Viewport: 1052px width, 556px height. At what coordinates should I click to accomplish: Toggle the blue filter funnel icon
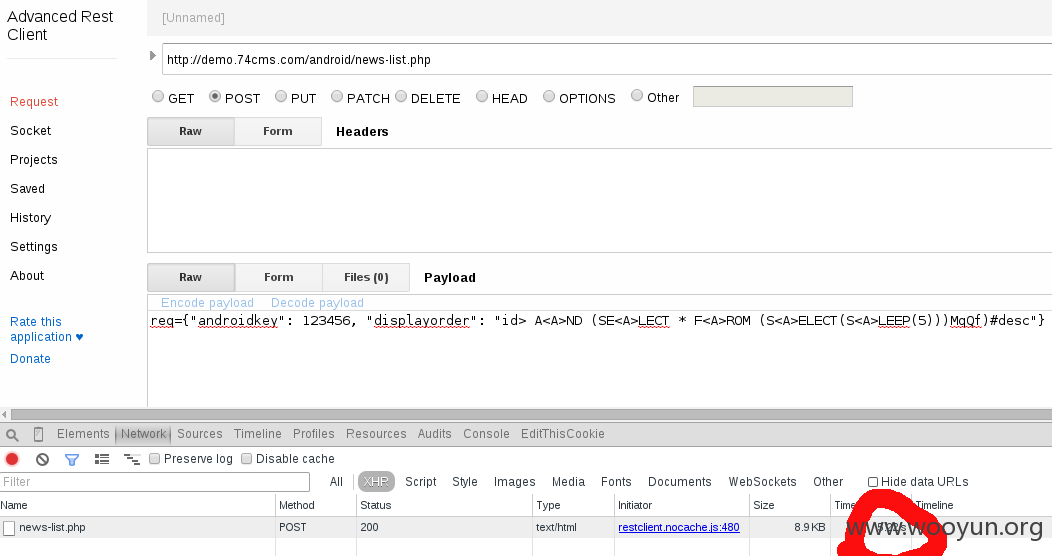(x=72, y=459)
